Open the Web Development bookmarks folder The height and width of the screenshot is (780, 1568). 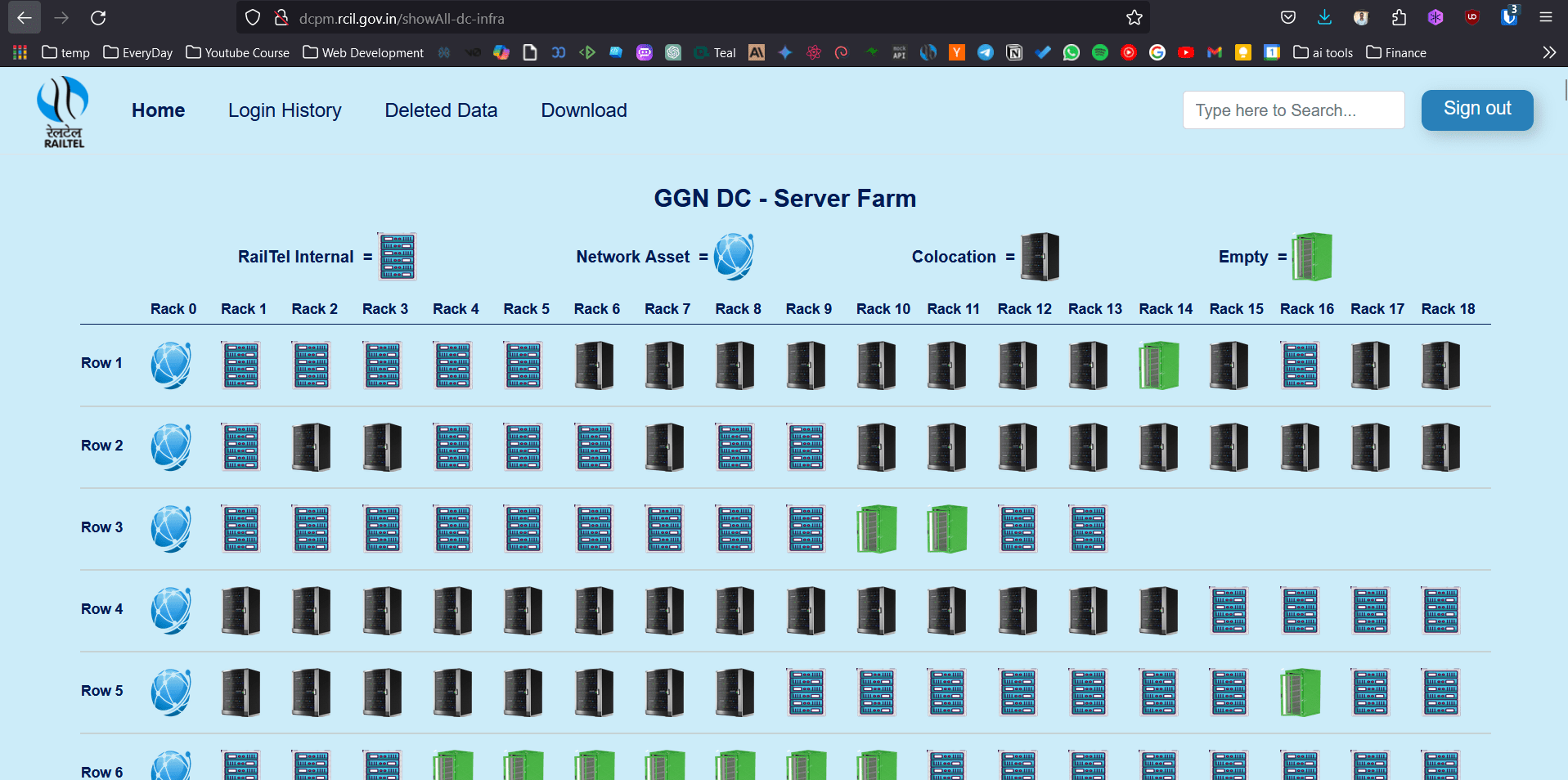[x=363, y=52]
